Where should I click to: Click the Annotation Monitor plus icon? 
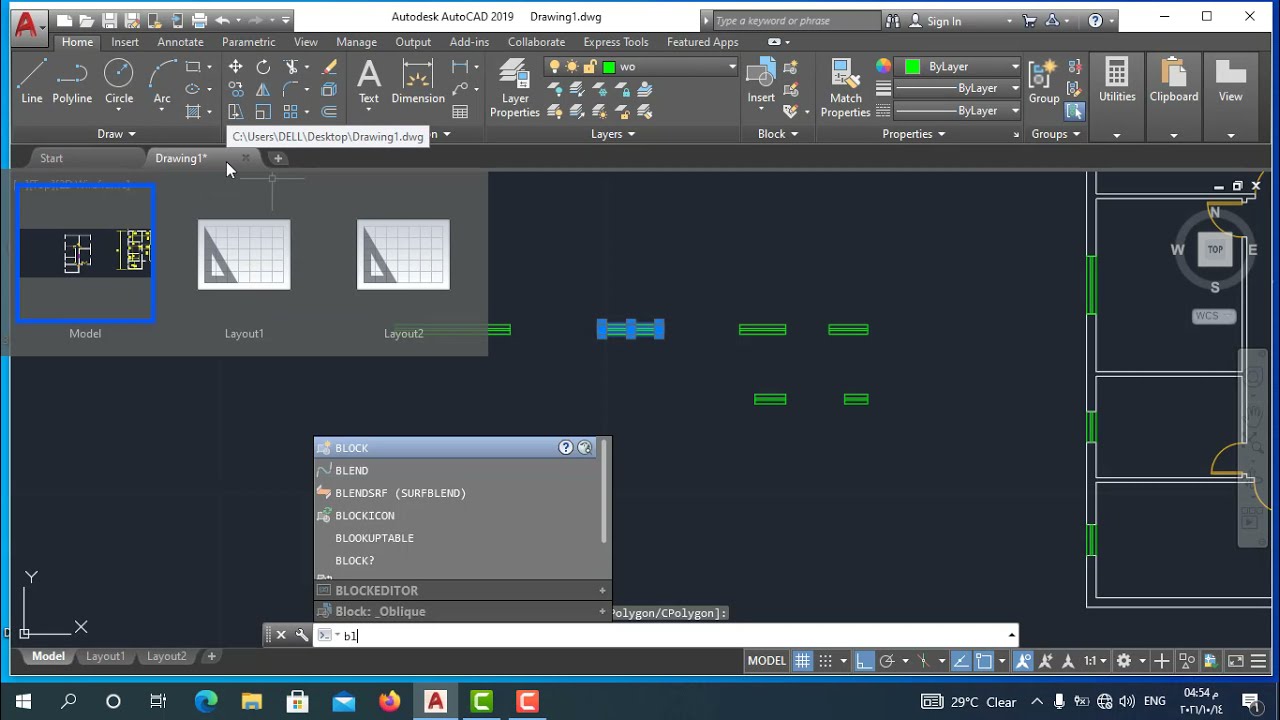(1161, 661)
